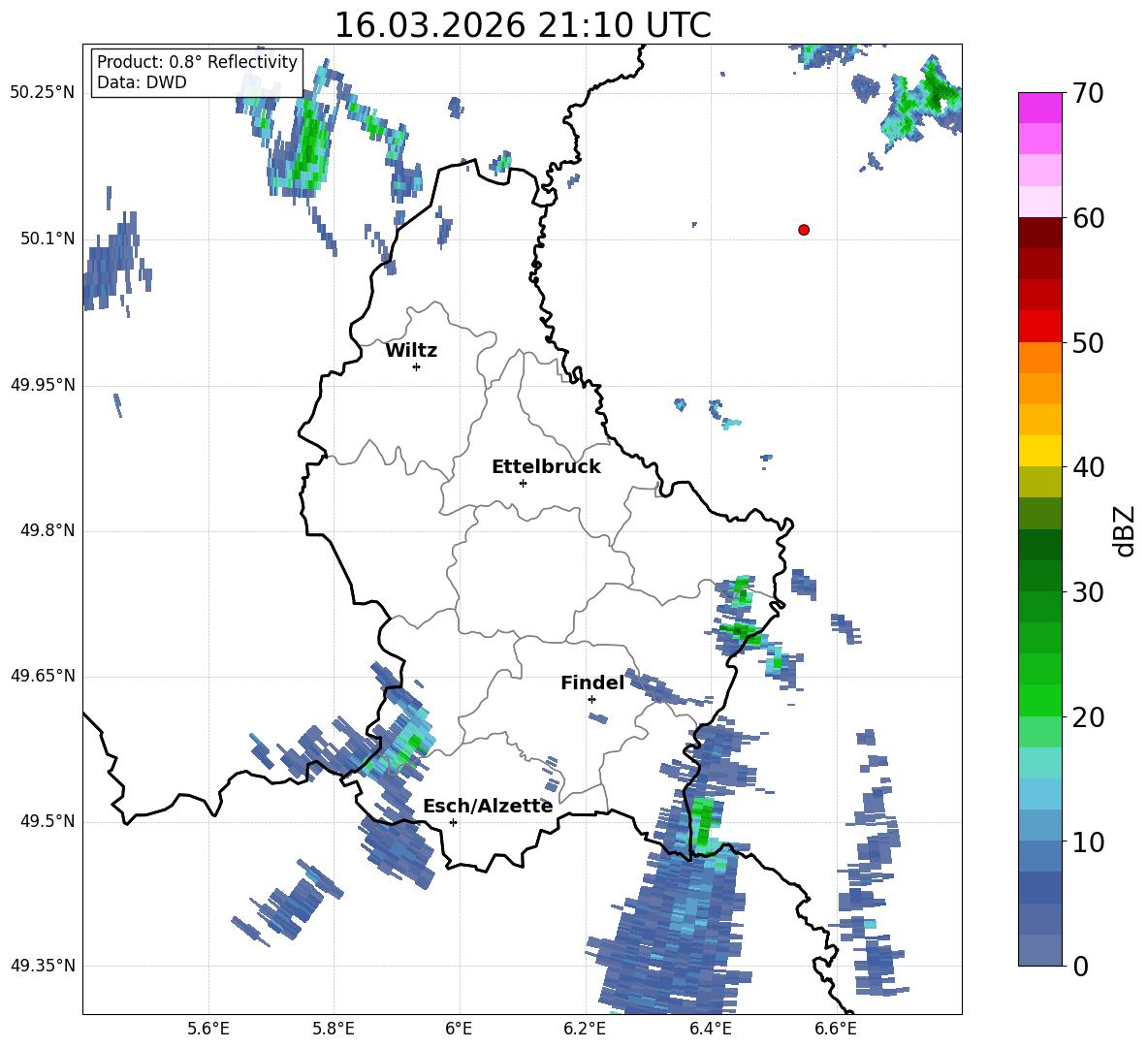Select the Findel city label
The height and width of the screenshot is (1048, 1148).
pyautogui.click(x=592, y=683)
